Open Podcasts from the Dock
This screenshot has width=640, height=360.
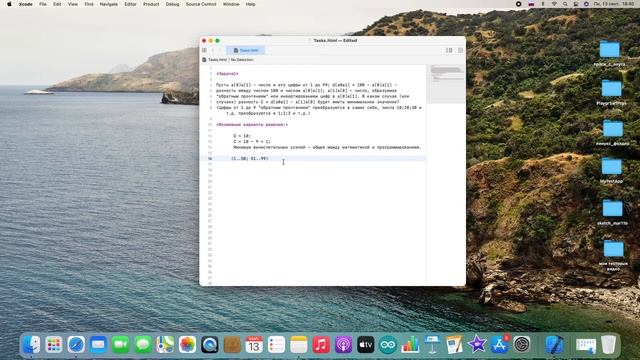(344, 345)
